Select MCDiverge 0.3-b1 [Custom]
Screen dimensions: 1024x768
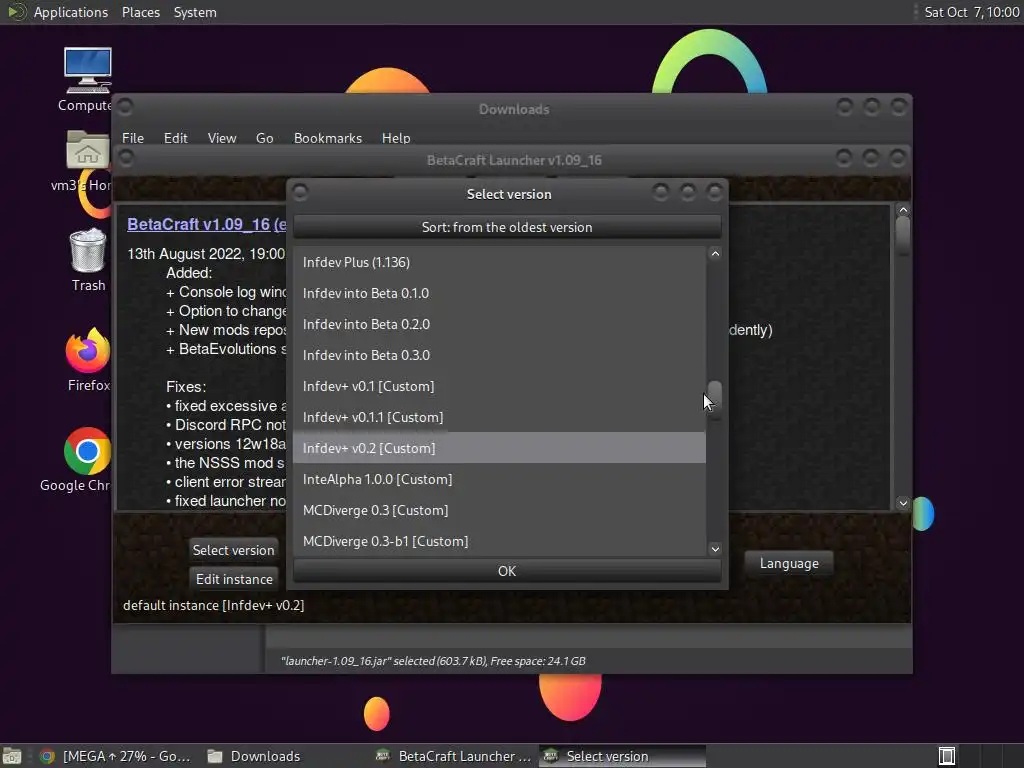pos(499,541)
